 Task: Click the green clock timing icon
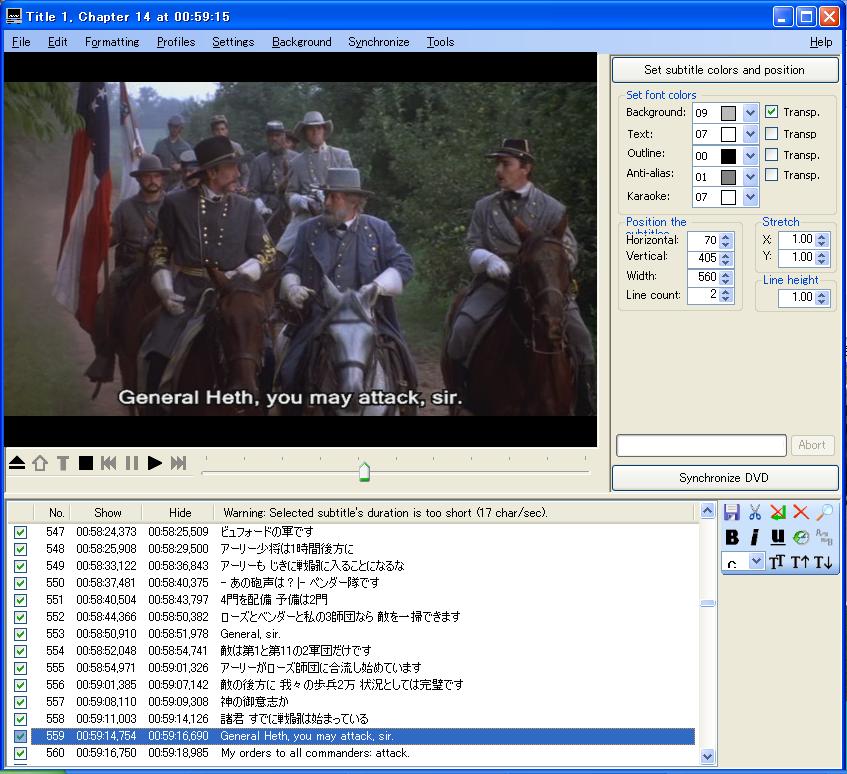click(x=801, y=538)
